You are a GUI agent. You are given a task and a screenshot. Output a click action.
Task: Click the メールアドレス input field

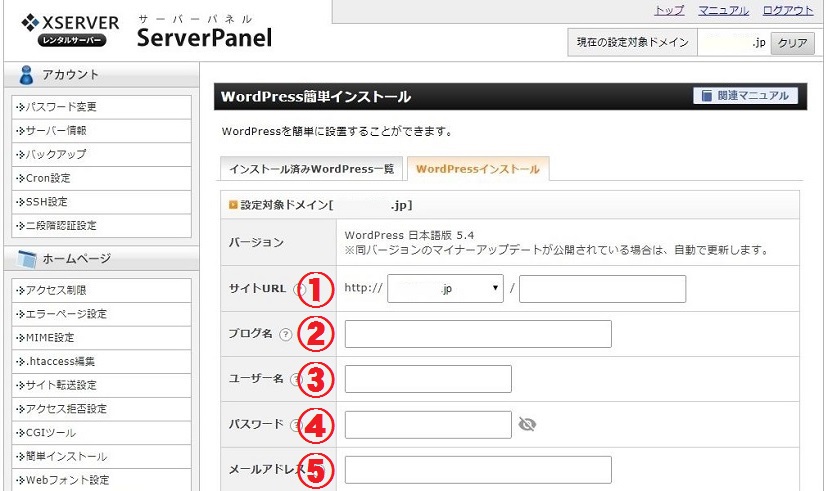(x=478, y=470)
